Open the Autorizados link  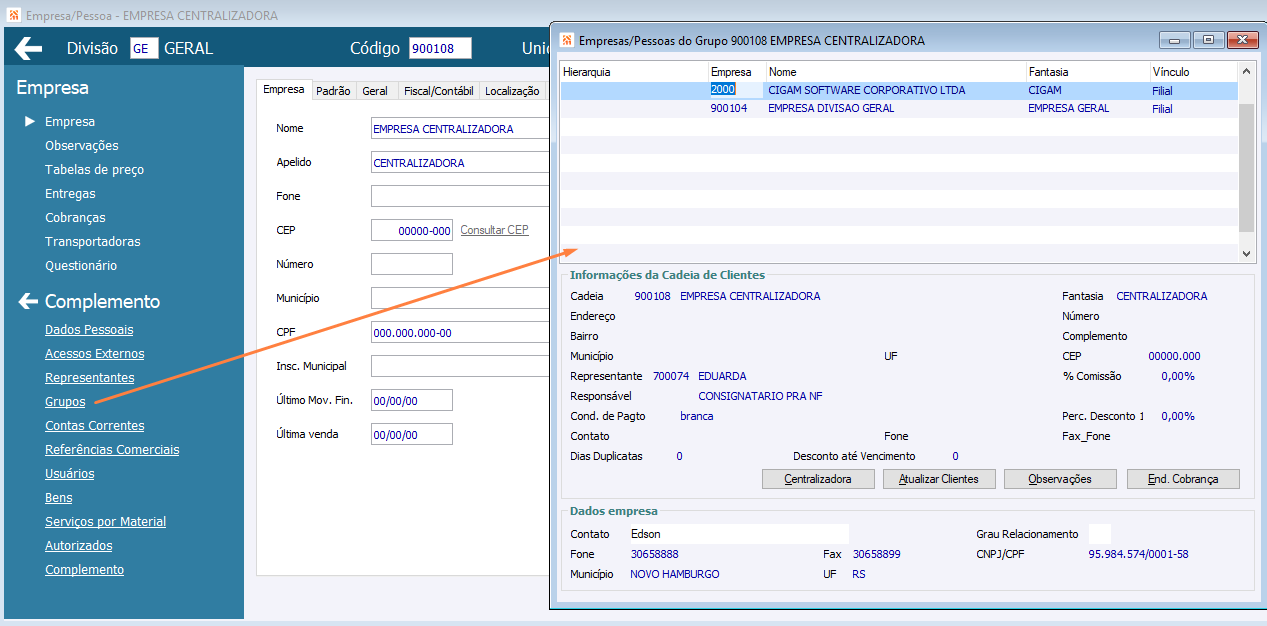[x=79, y=546]
